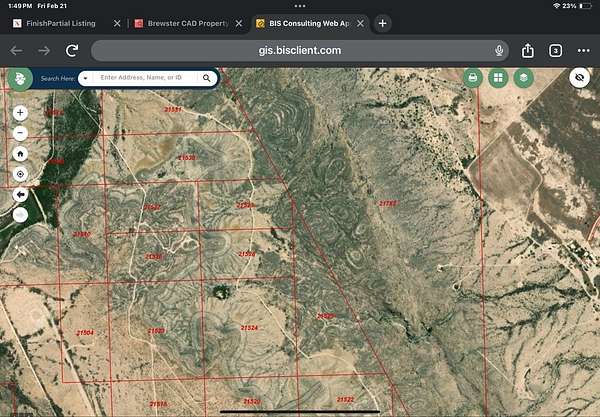Go to previous map extent
The width and height of the screenshot is (600, 417).
pyautogui.click(x=20, y=194)
